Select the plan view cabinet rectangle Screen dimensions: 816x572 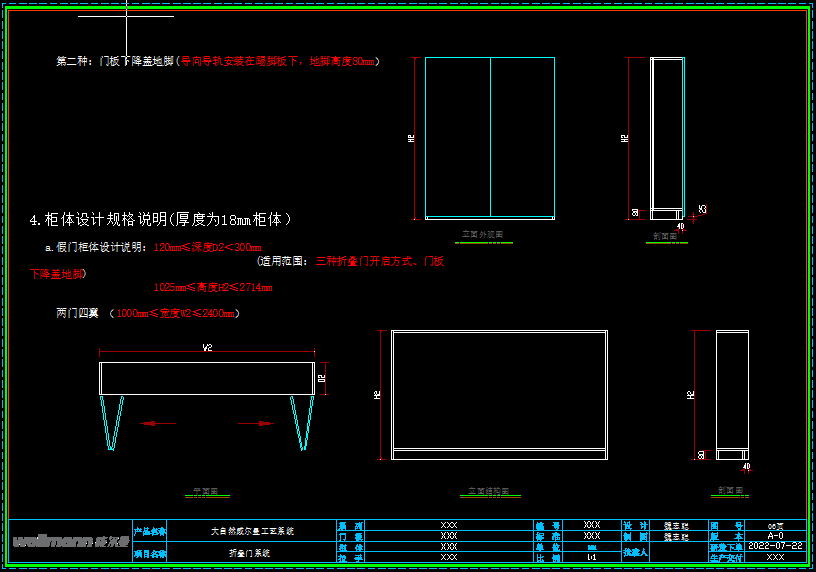207,378
